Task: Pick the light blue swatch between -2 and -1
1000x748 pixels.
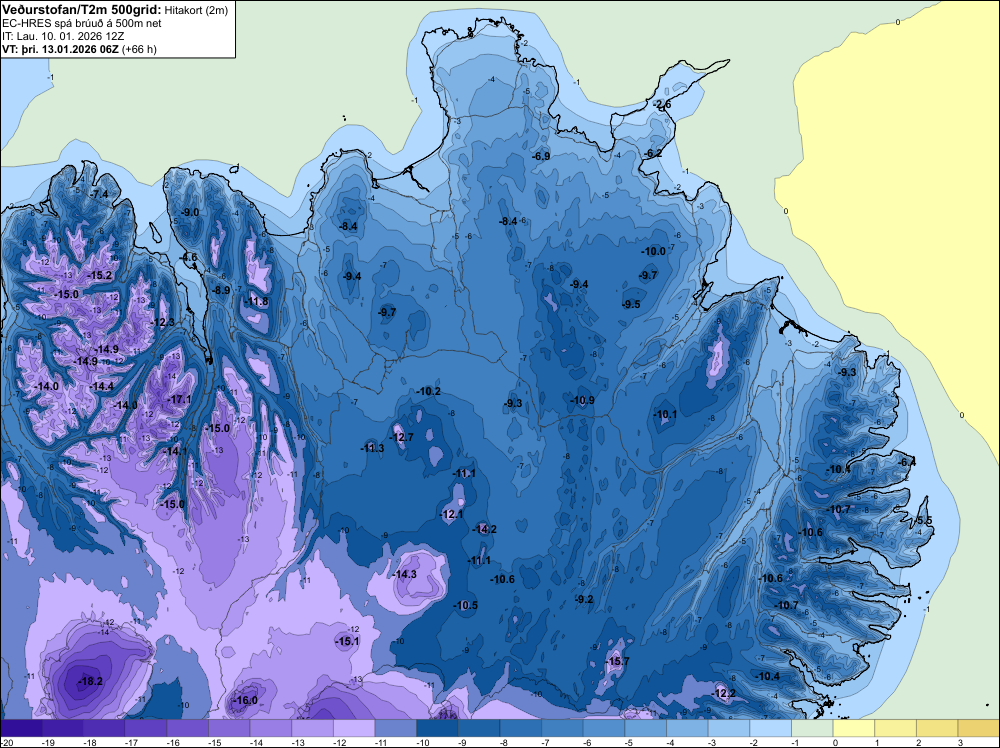Action: (x=770, y=728)
